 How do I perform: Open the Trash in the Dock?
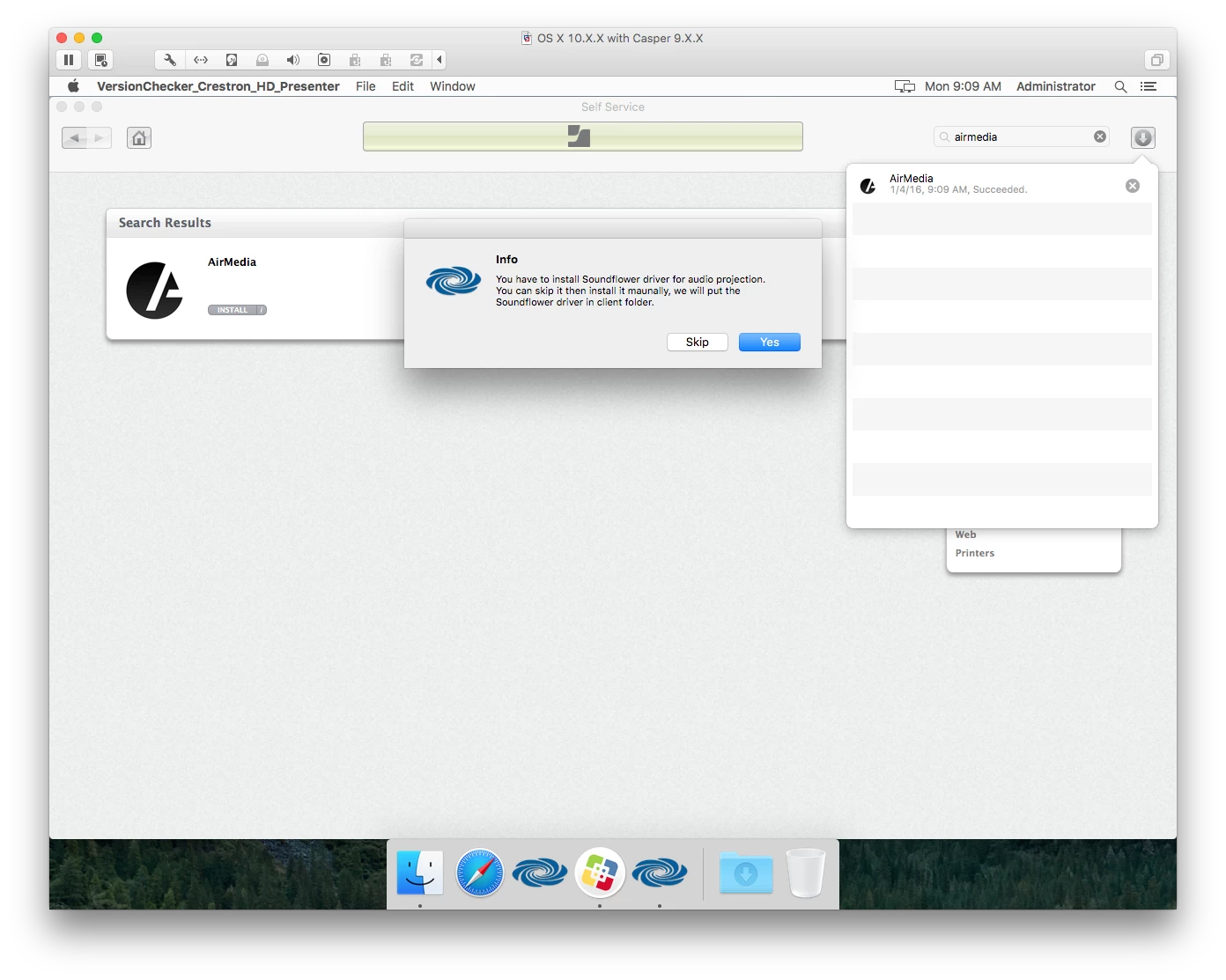pos(806,873)
